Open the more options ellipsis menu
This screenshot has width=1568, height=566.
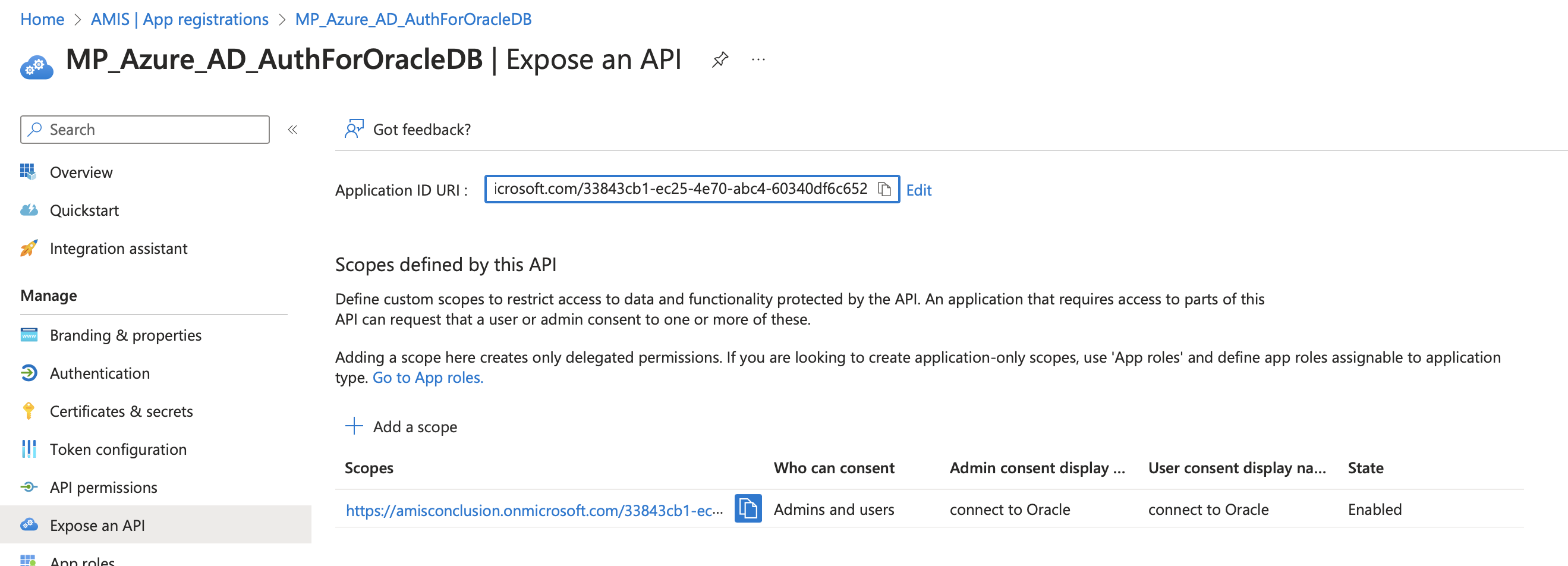pyautogui.click(x=758, y=59)
